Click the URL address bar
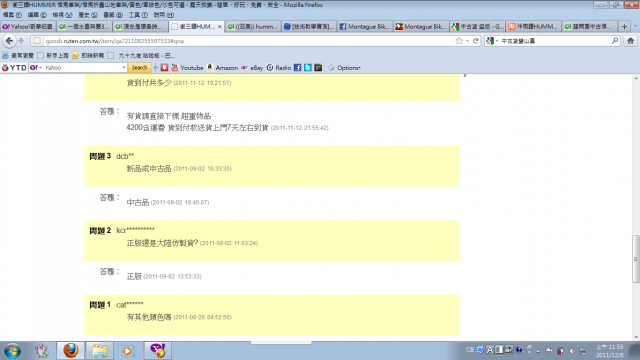 coord(249,41)
